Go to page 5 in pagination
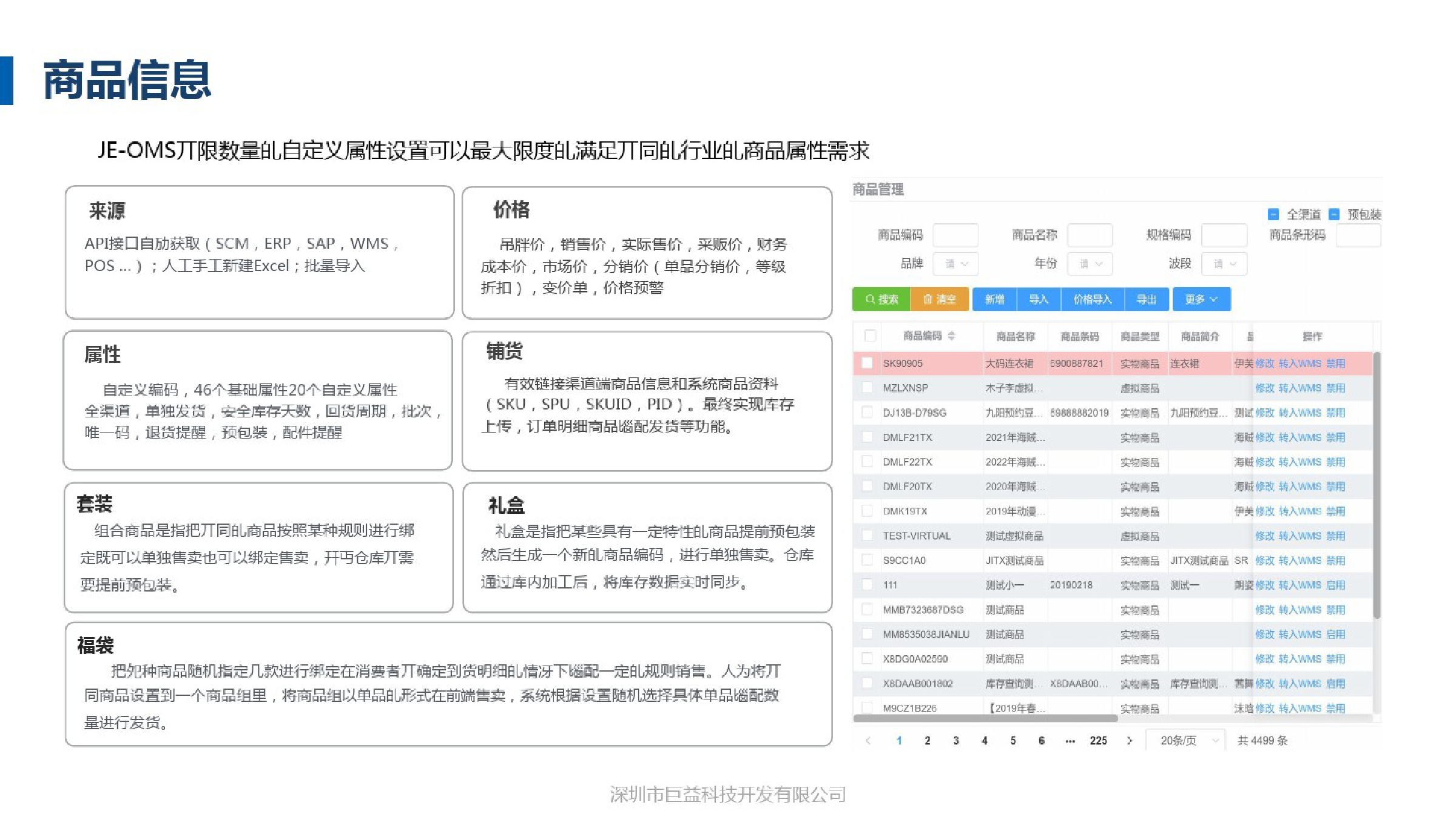This screenshot has height=819, width=1456. point(1013,740)
